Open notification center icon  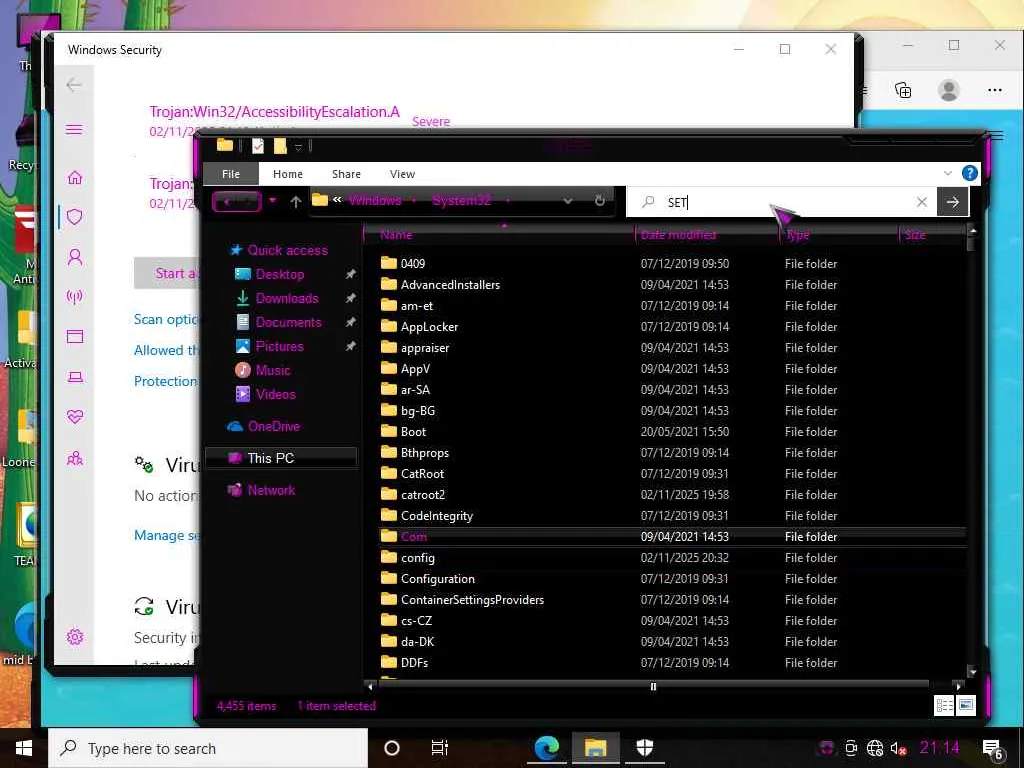tap(993, 750)
